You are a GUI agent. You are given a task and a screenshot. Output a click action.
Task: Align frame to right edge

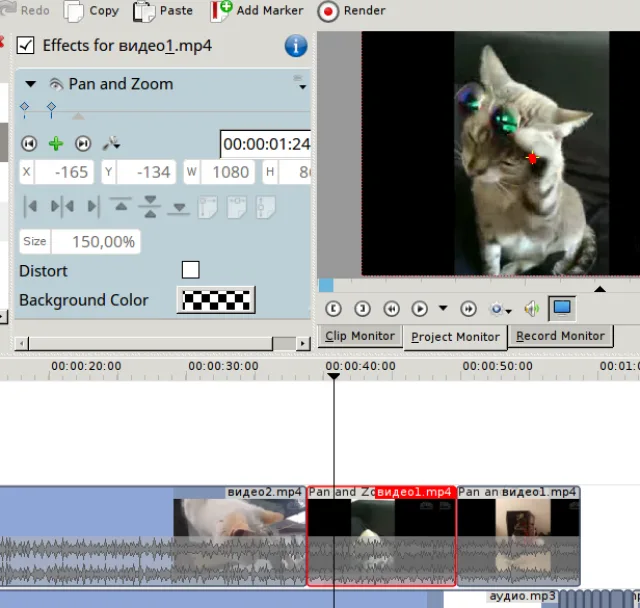point(93,206)
